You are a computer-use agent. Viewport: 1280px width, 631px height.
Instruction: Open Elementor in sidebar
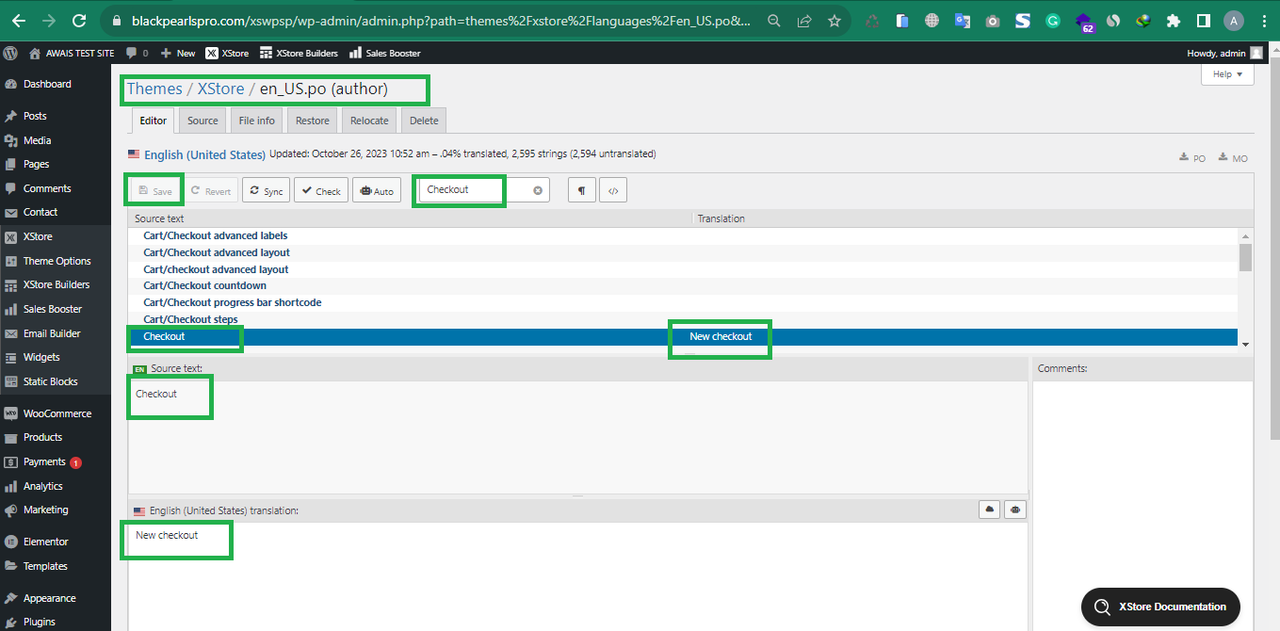[x=46, y=542]
